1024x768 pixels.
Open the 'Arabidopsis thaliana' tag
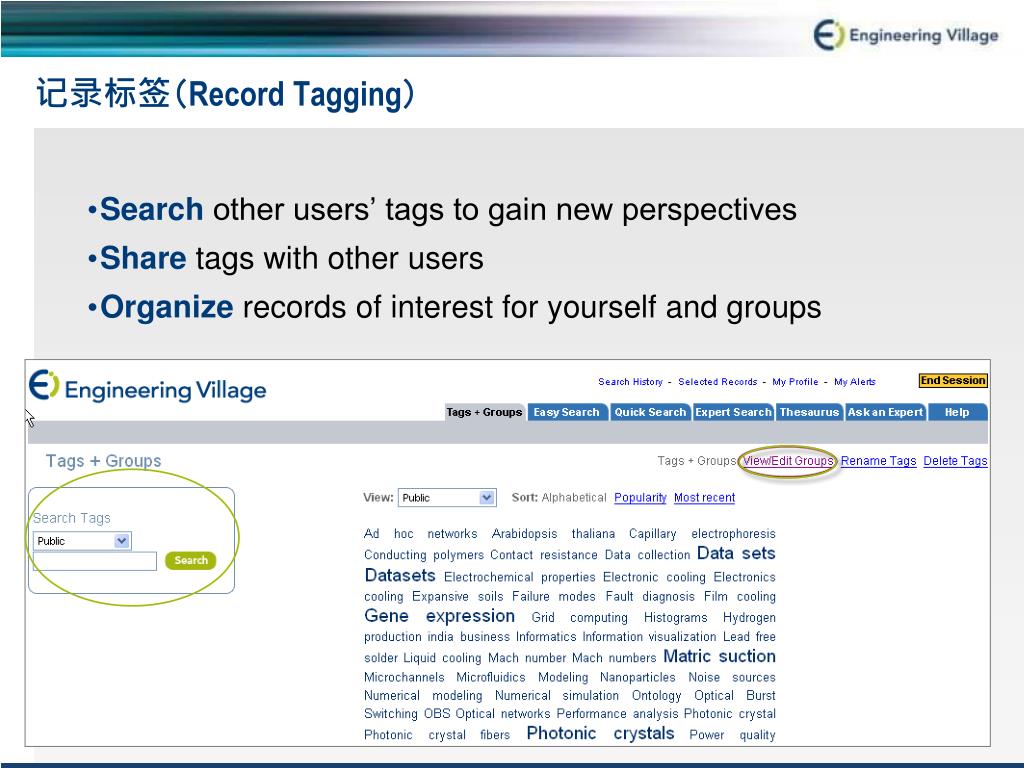pos(553,534)
